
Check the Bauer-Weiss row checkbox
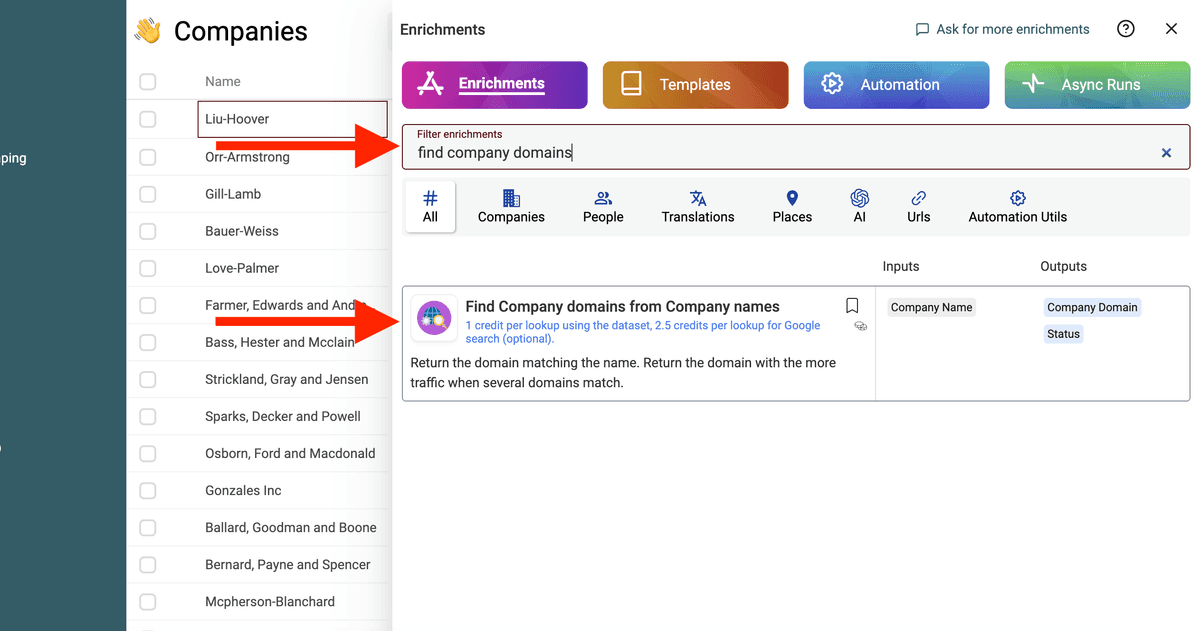148,231
